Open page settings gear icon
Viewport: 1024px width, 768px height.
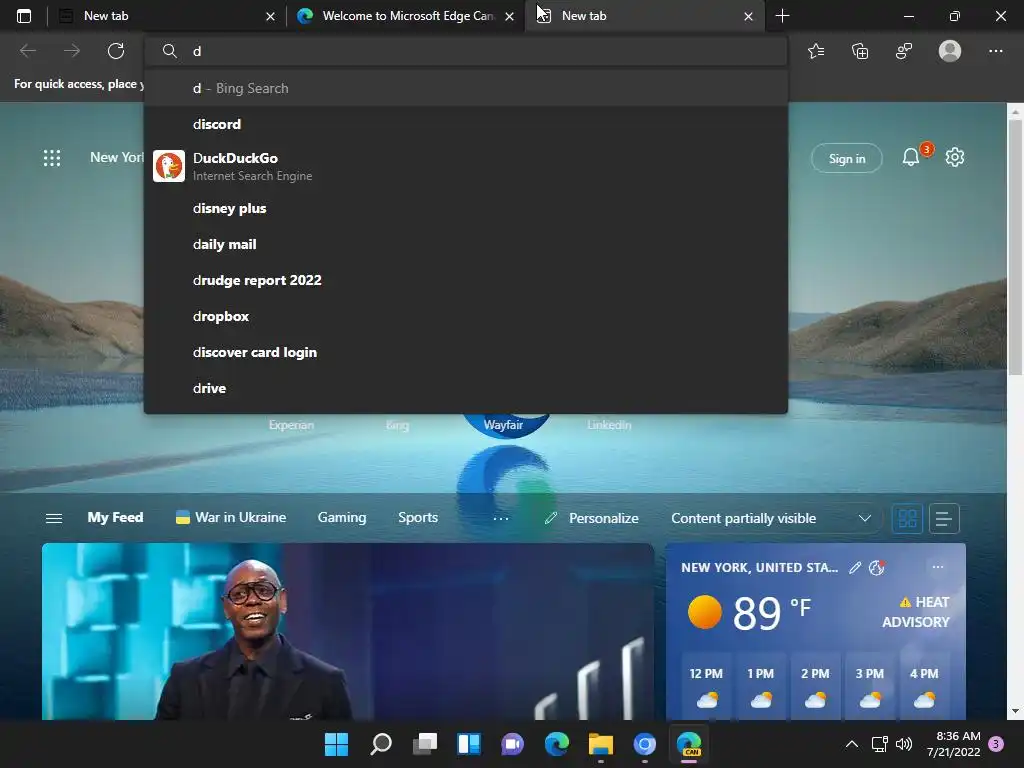(955, 157)
